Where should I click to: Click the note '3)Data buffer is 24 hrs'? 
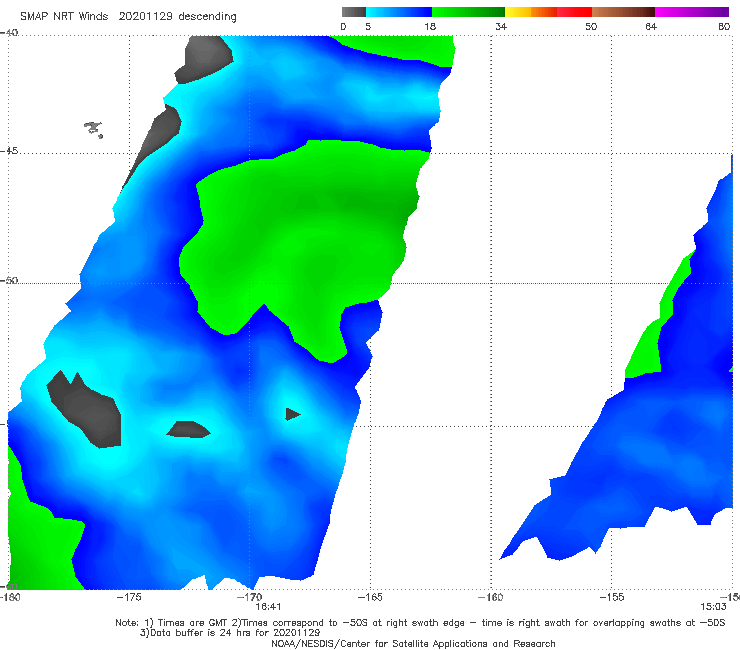[230, 633]
